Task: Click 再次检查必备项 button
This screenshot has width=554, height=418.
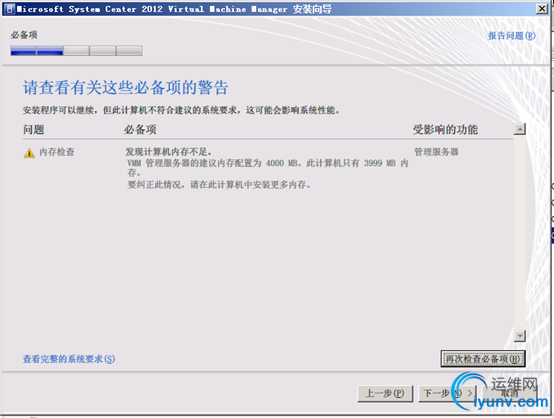Action: 483,359
